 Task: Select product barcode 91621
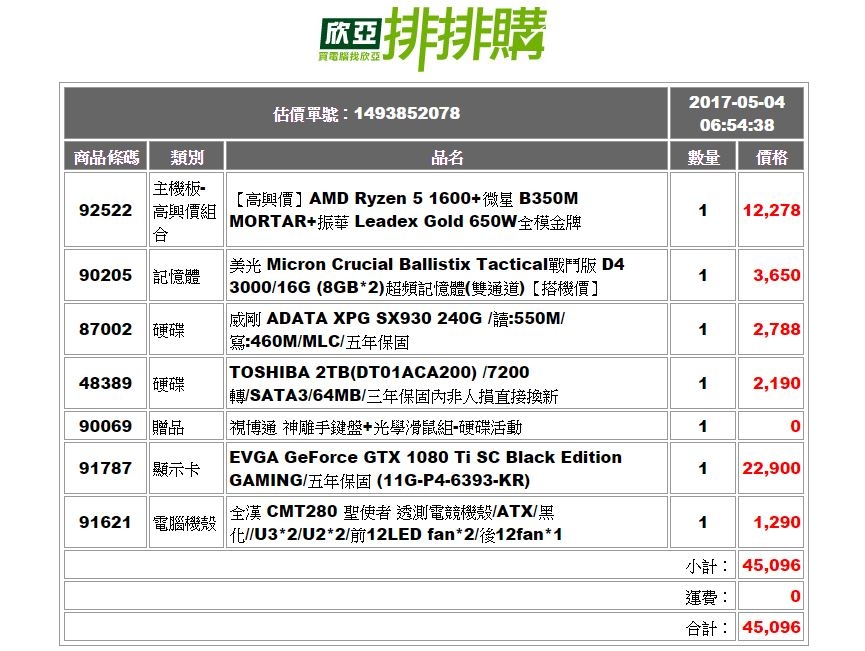point(105,522)
